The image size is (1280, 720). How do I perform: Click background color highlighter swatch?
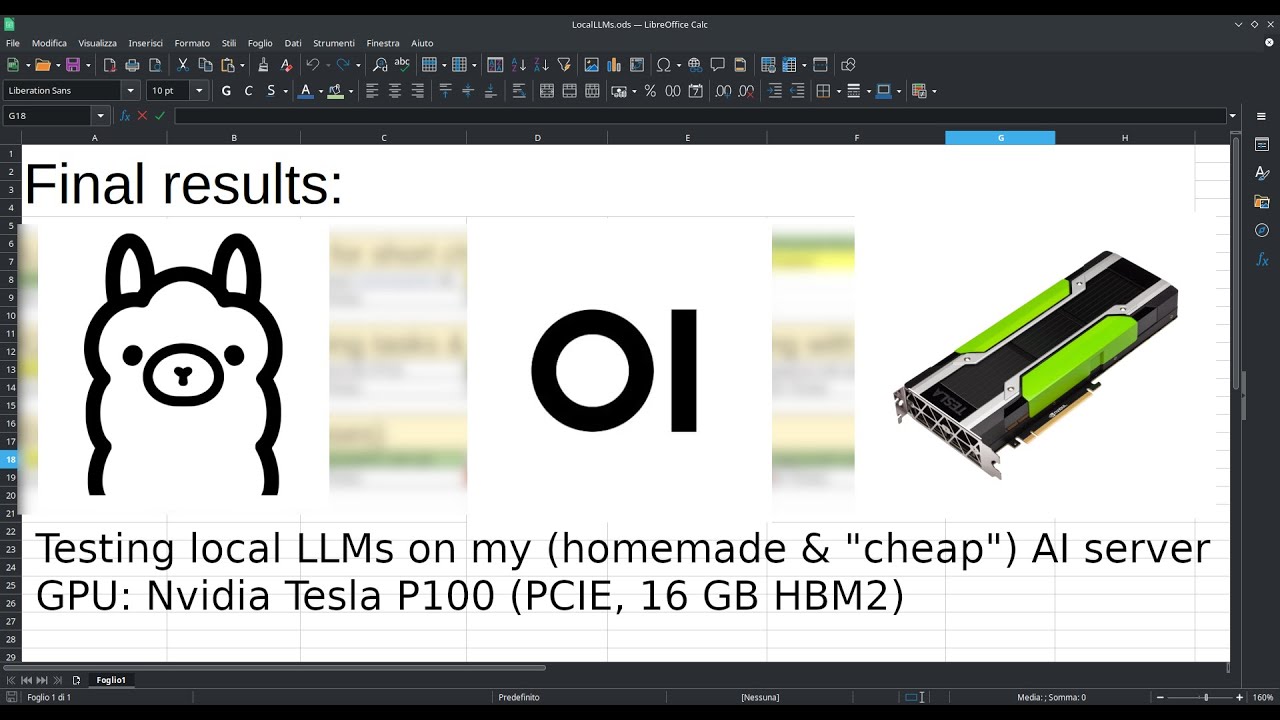(x=336, y=91)
